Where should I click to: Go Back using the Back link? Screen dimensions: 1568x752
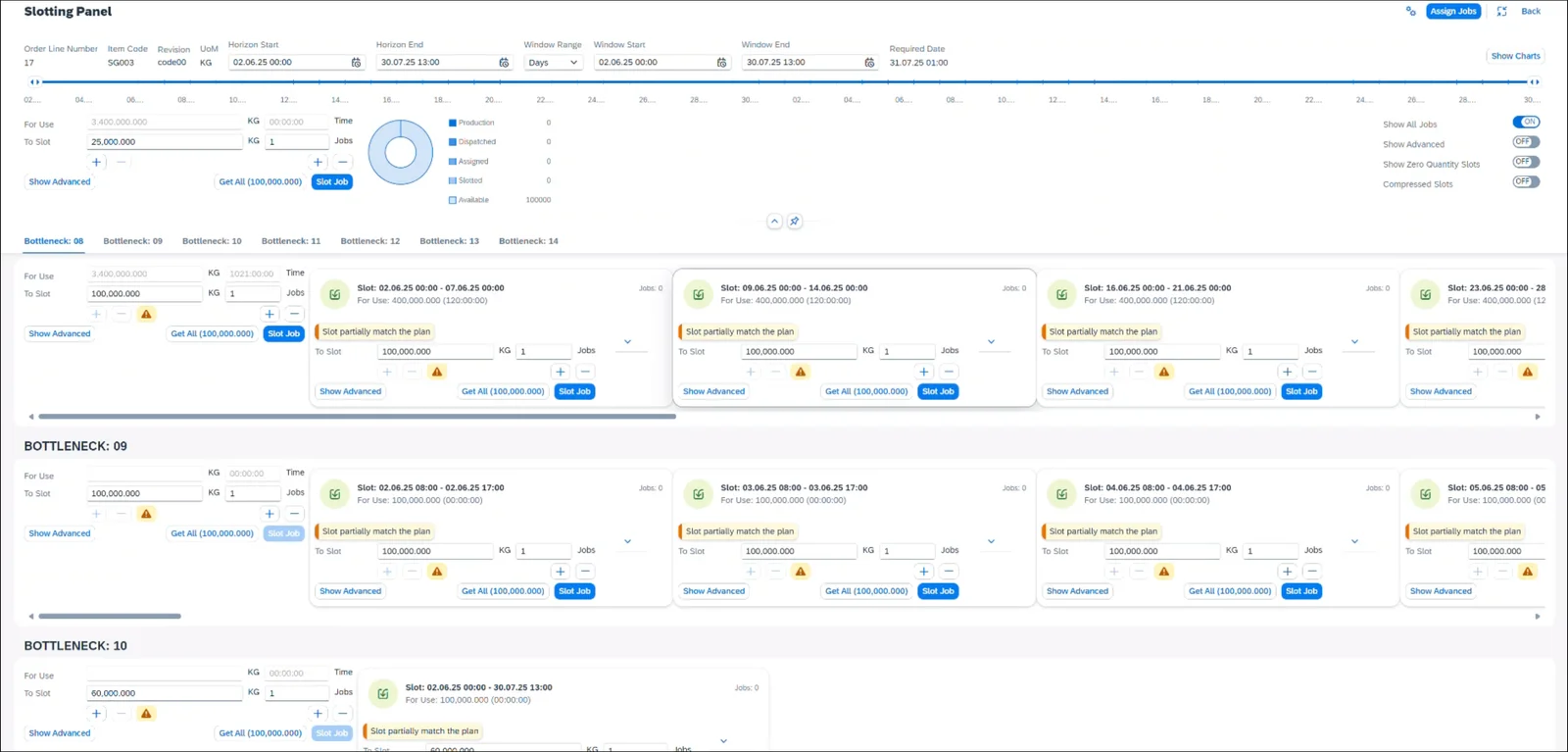tap(1531, 12)
